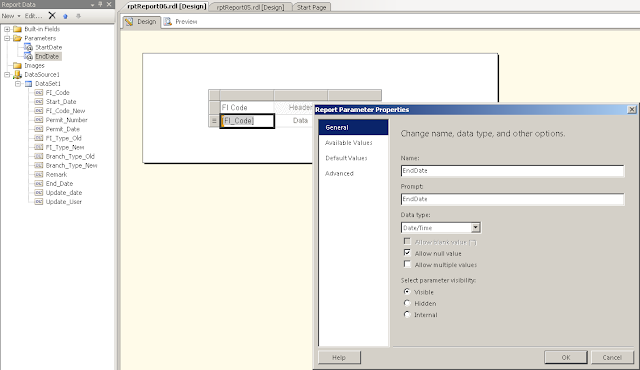Click the pin icon of Report Data panel
Image resolution: width=640 pixels, height=370 pixels.
(x=100, y=4)
